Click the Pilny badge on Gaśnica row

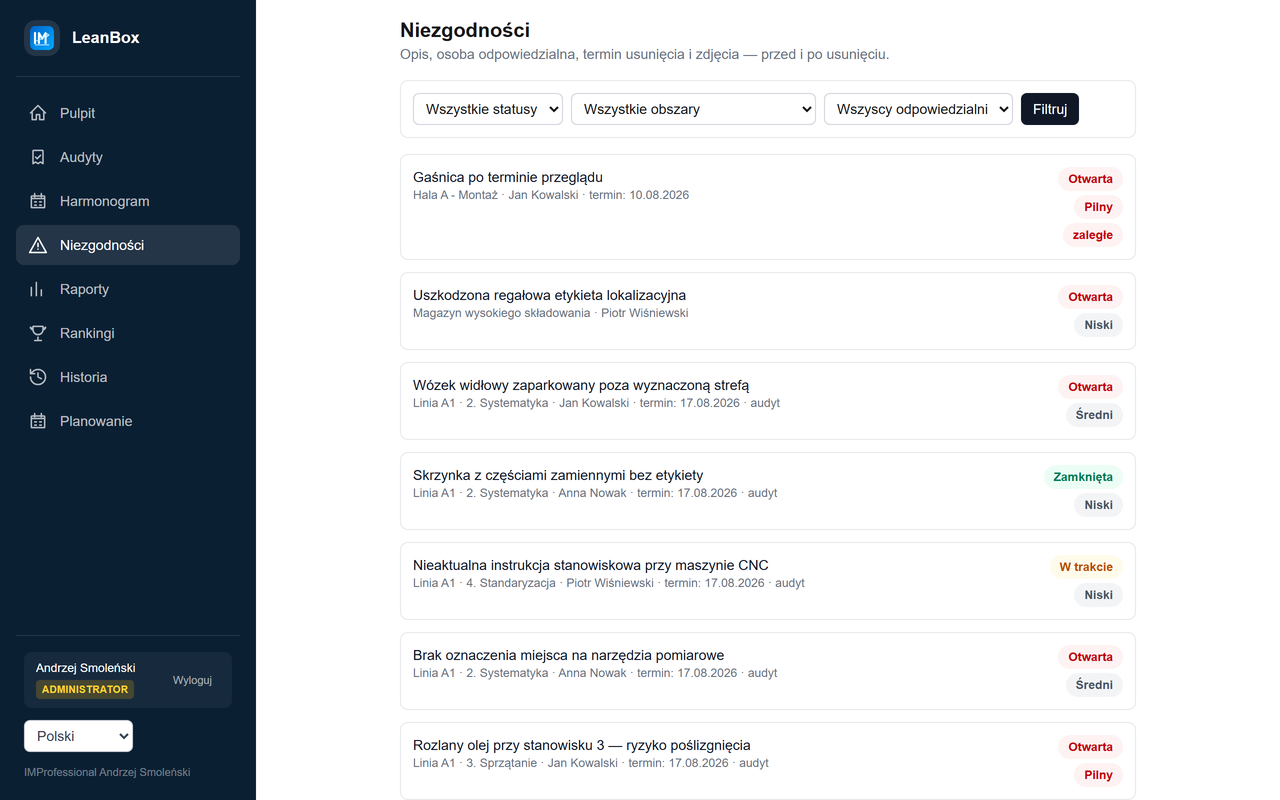(x=1098, y=207)
